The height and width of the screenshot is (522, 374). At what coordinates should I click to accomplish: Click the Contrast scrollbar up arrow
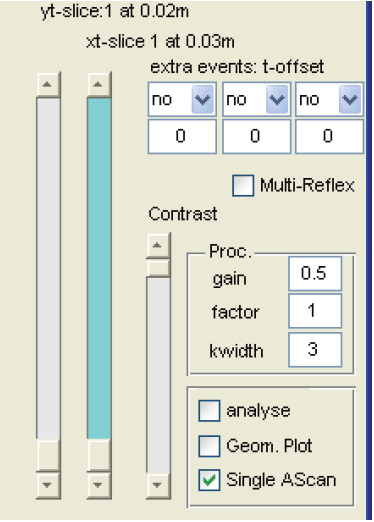coord(158,246)
